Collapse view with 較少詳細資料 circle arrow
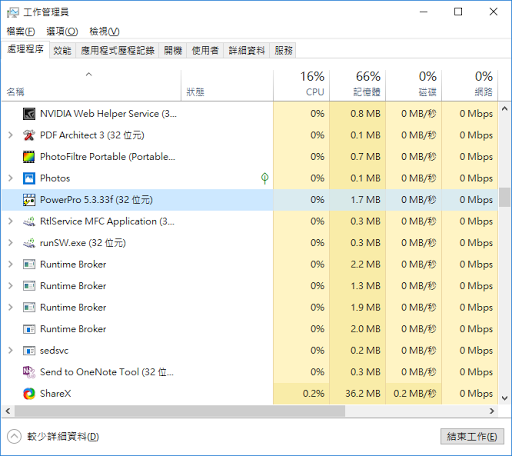Viewport: 512px width, 456px height. [x=14, y=437]
